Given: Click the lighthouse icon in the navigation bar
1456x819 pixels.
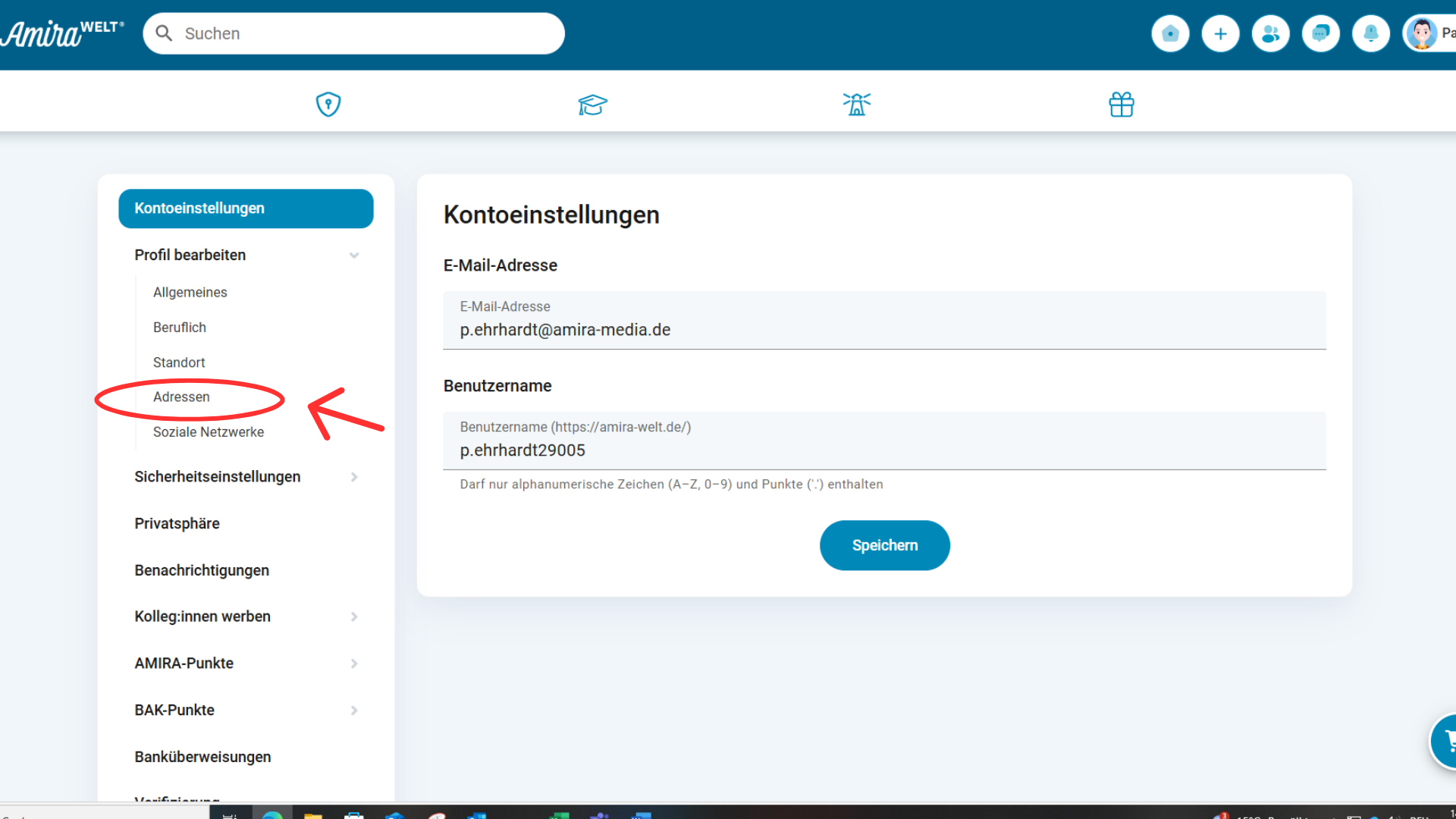Looking at the screenshot, I should tap(856, 104).
